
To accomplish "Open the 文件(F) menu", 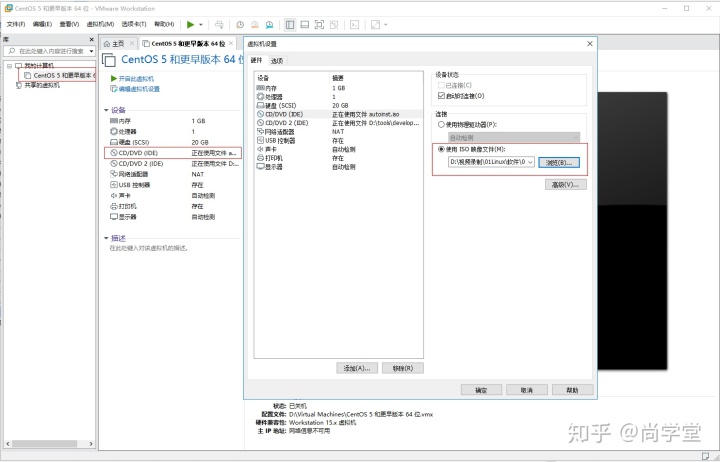I will pyautogui.click(x=16, y=24).
